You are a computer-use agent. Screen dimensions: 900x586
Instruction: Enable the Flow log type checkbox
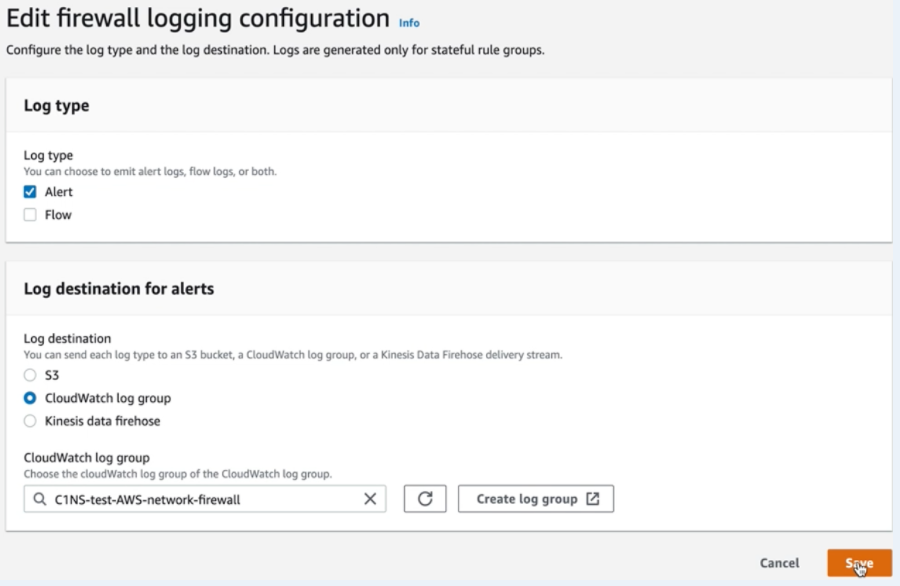30,215
